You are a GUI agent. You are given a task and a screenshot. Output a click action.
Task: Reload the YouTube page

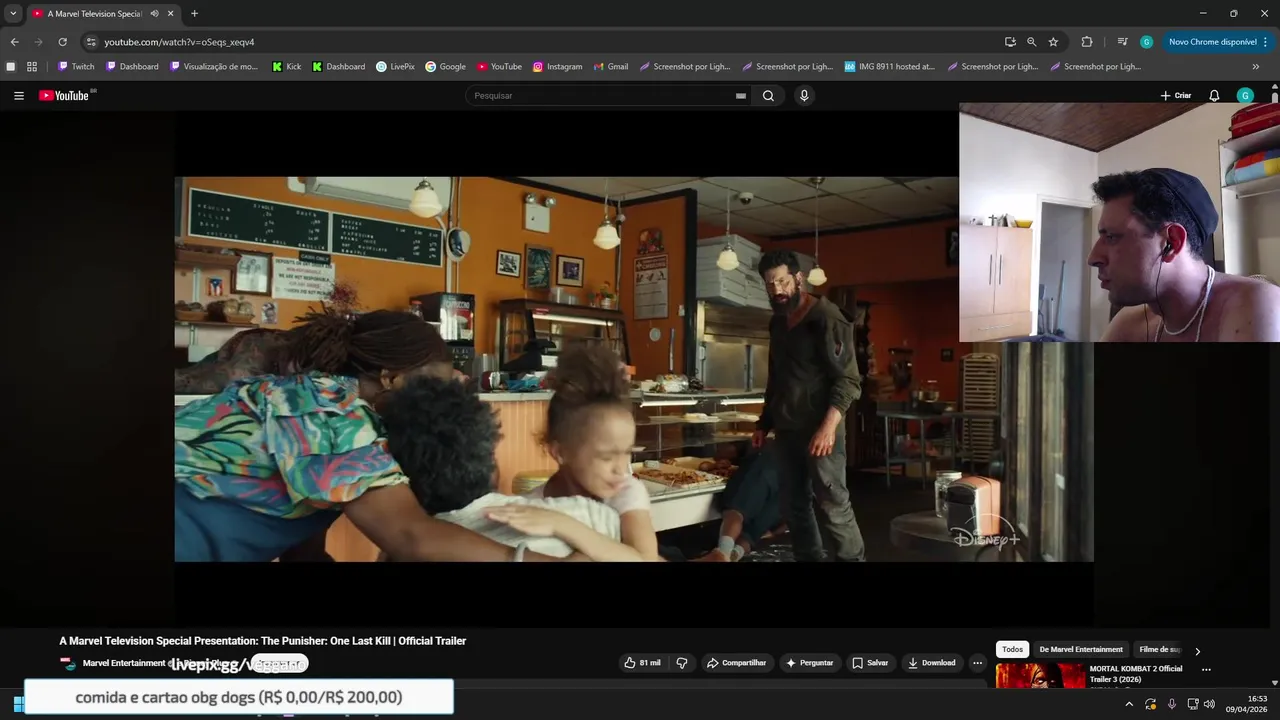click(62, 42)
